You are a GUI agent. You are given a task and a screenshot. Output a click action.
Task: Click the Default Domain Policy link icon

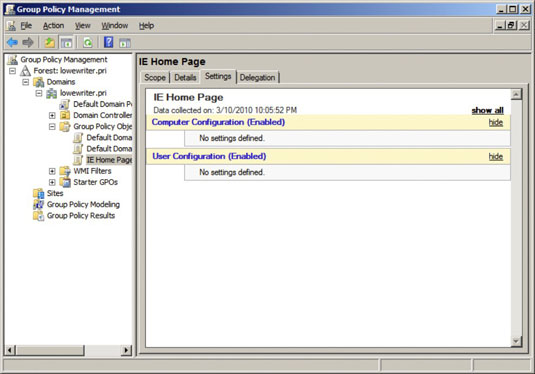tap(64, 104)
